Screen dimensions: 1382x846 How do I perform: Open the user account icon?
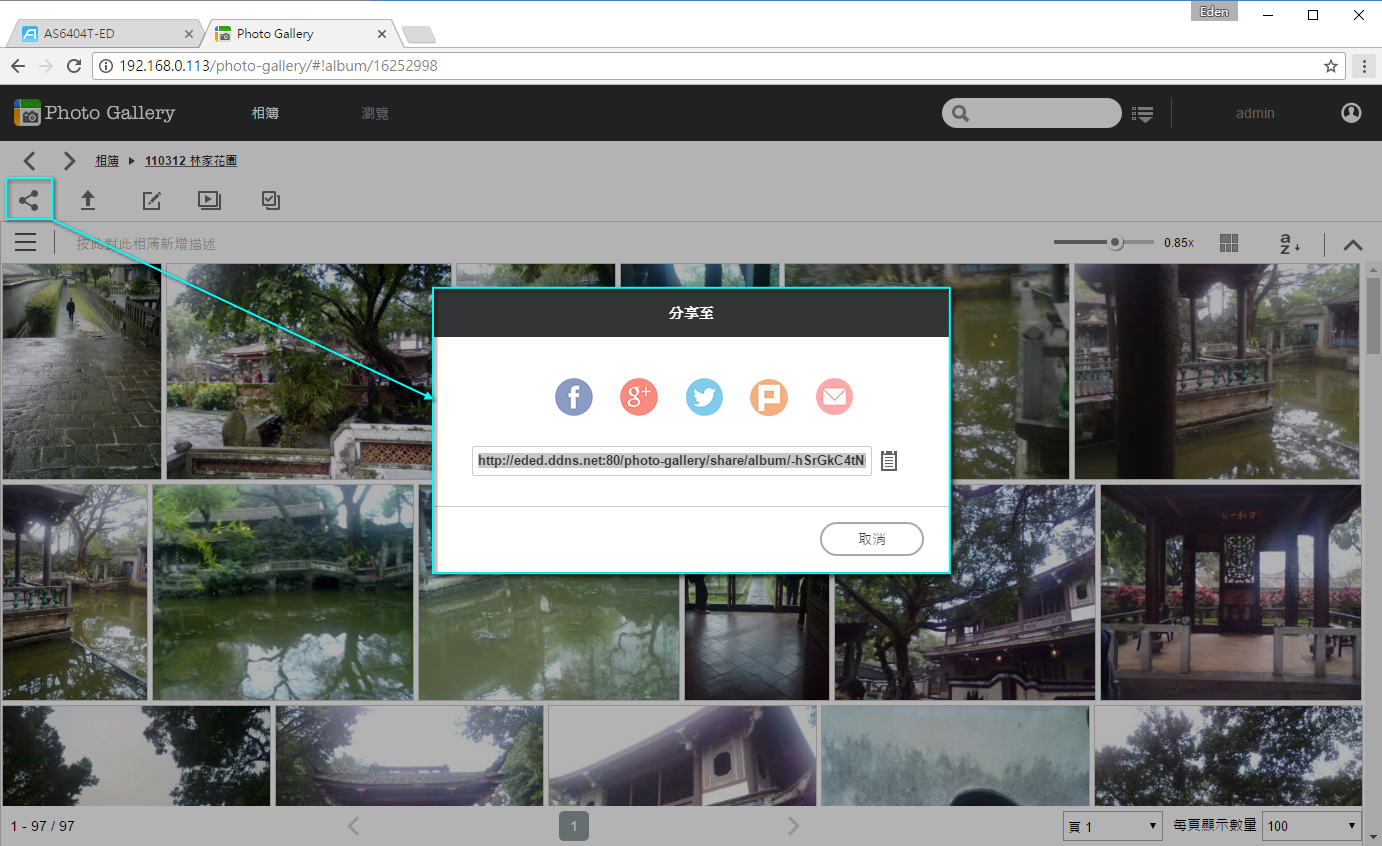pyautogui.click(x=1351, y=113)
